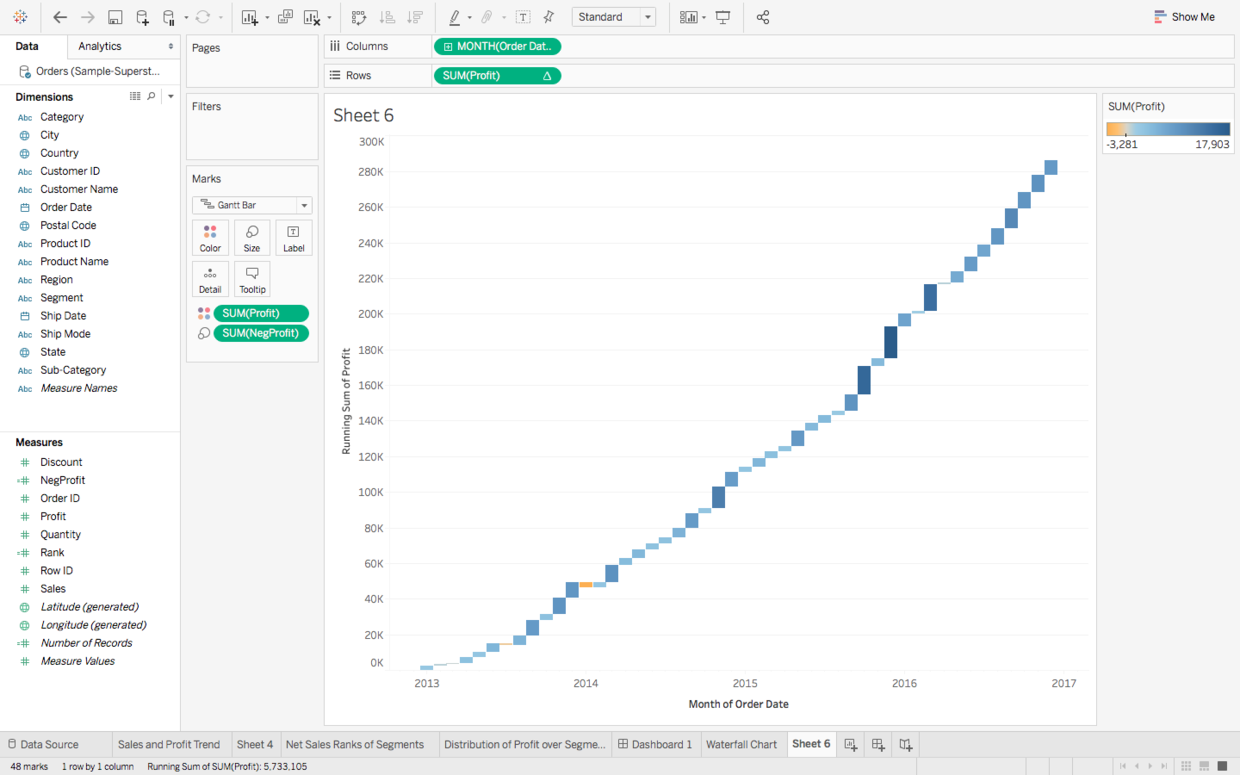Click the refresh data icon
The height and width of the screenshot is (775, 1240).
tap(203, 17)
